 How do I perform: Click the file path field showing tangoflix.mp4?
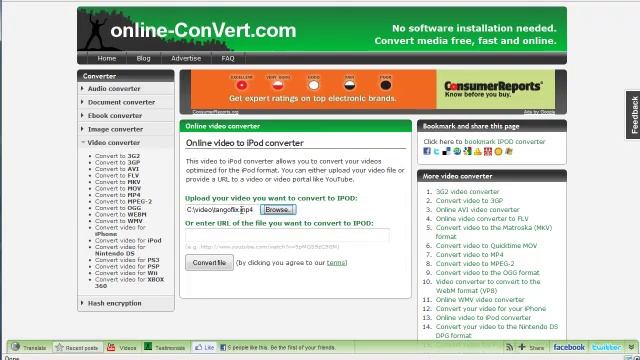pos(222,210)
